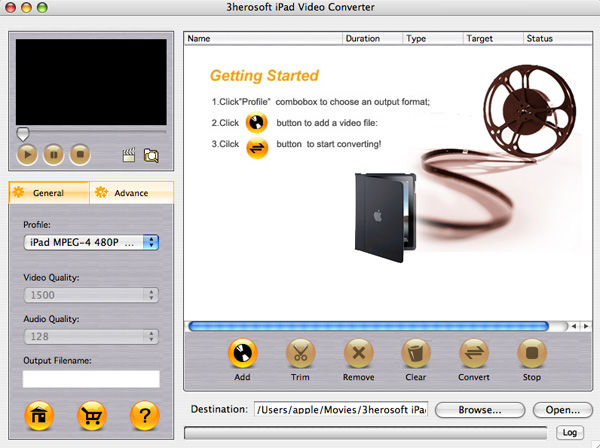
Task: Click the convert arrows icon in Getting Started
Action: [x=257, y=148]
